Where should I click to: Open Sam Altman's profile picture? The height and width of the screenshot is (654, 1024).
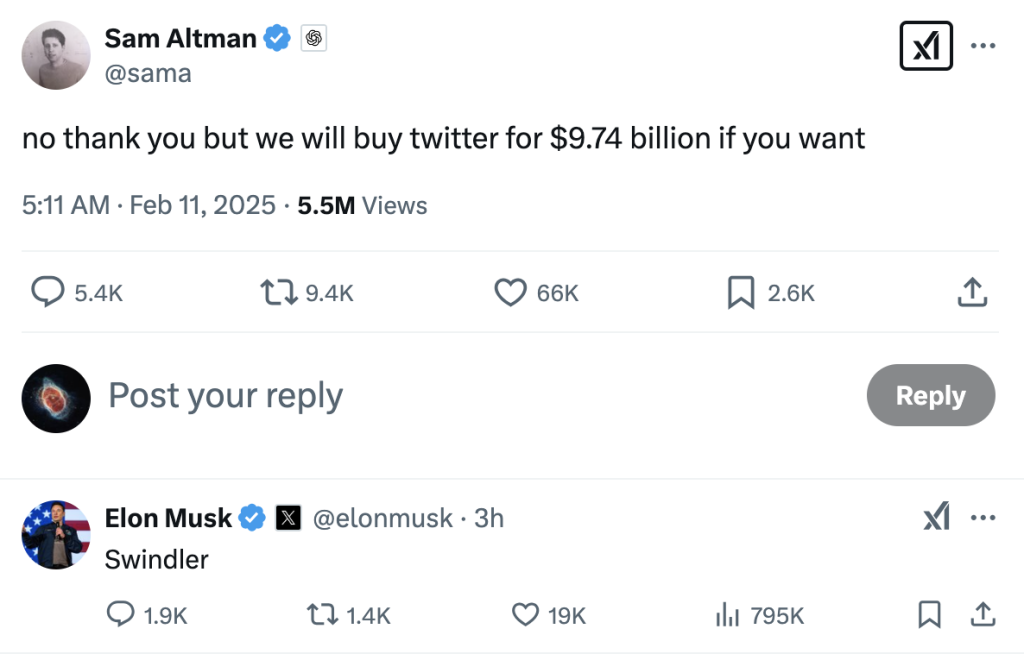click(x=56, y=54)
